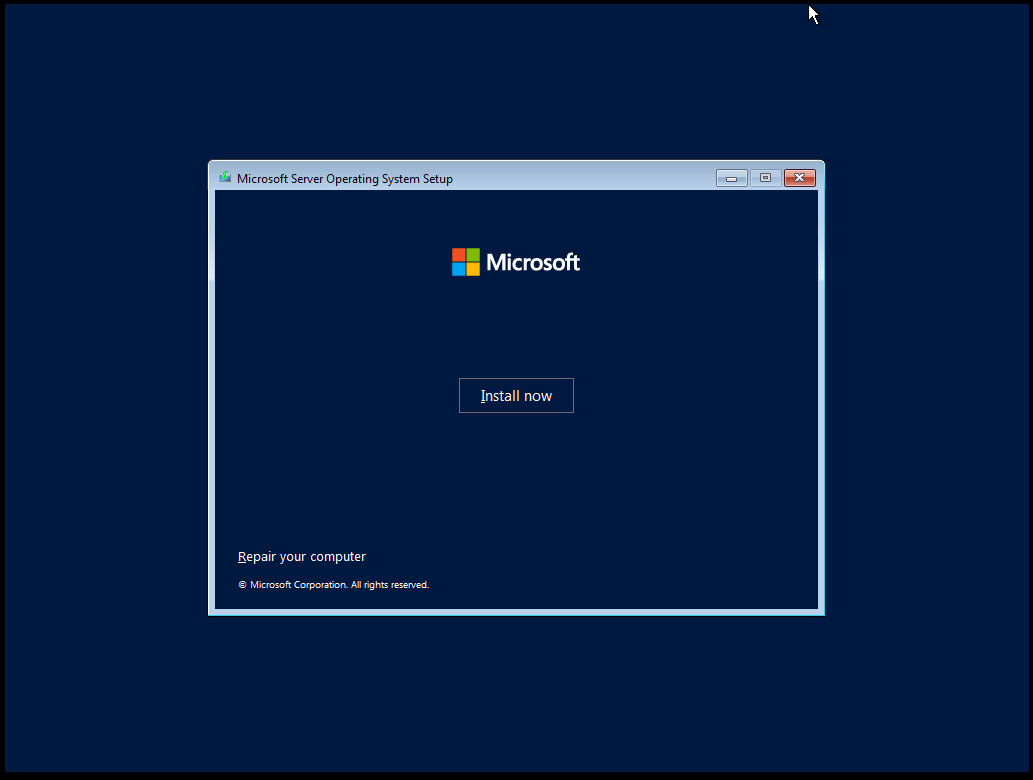Close the Microsoft Server Operating System Setup window
The image size is (1033, 780).
pyautogui.click(x=800, y=178)
